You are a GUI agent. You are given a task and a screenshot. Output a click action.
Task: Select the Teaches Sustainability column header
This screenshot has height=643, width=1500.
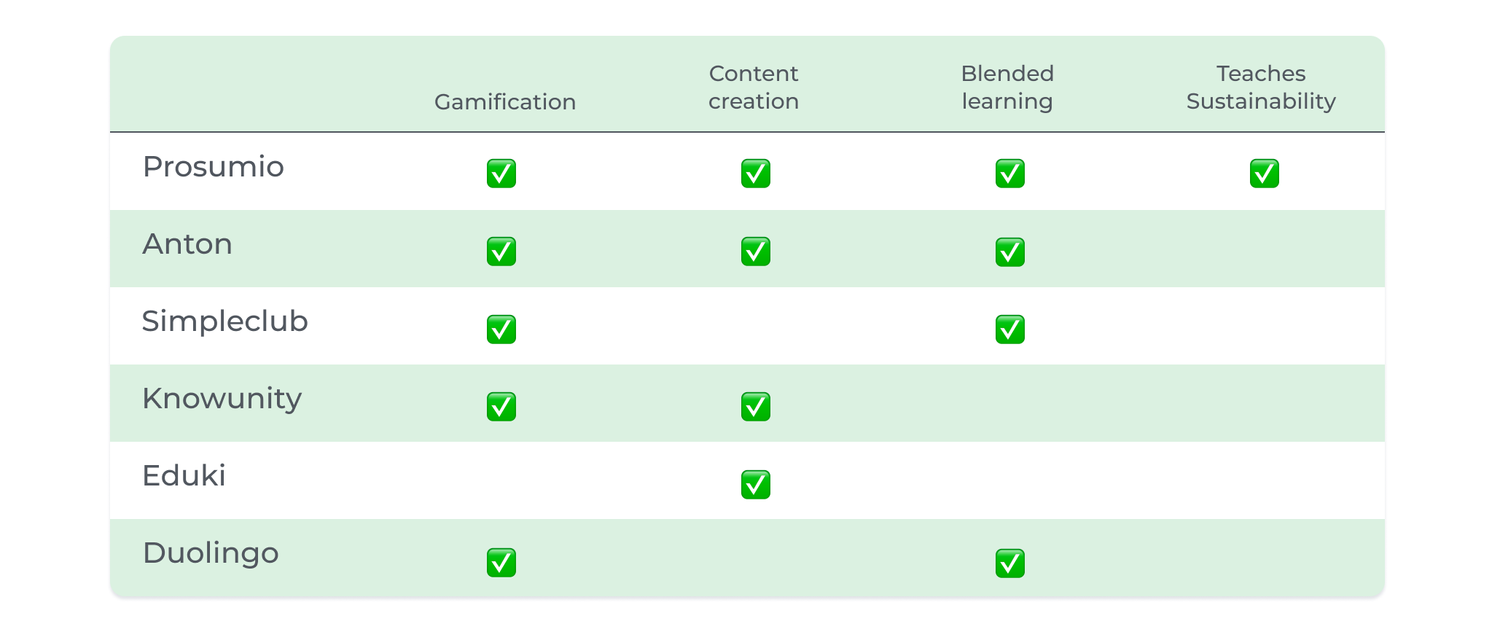point(1261,88)
